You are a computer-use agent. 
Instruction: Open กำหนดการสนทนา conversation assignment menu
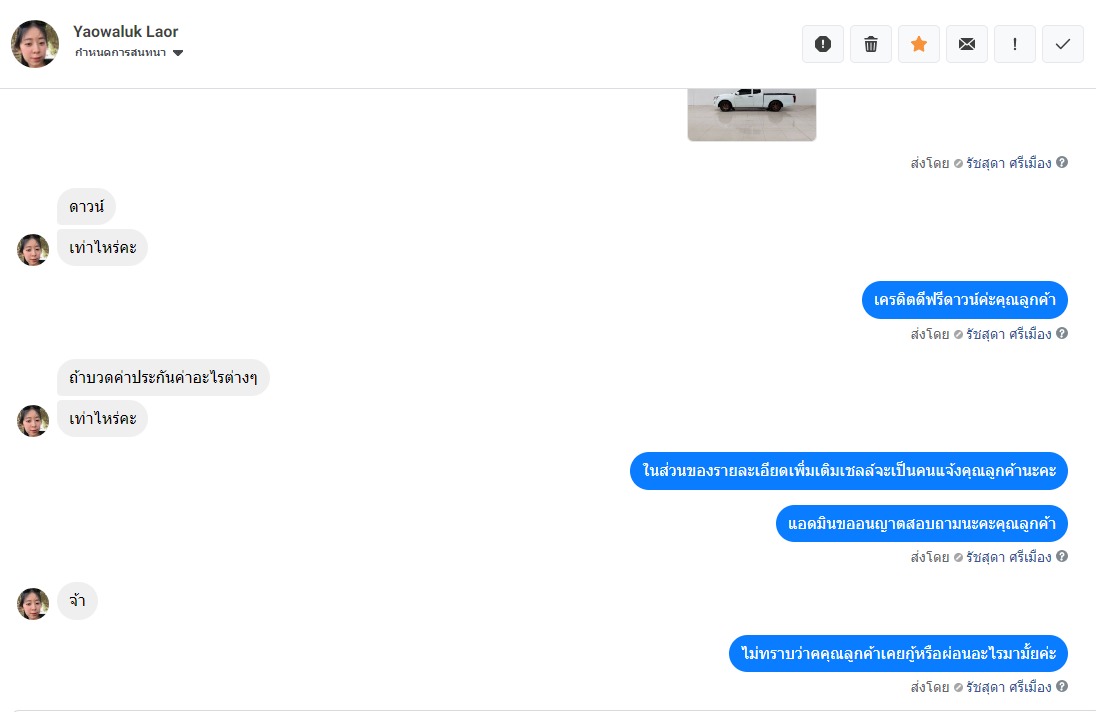[128, 53]
